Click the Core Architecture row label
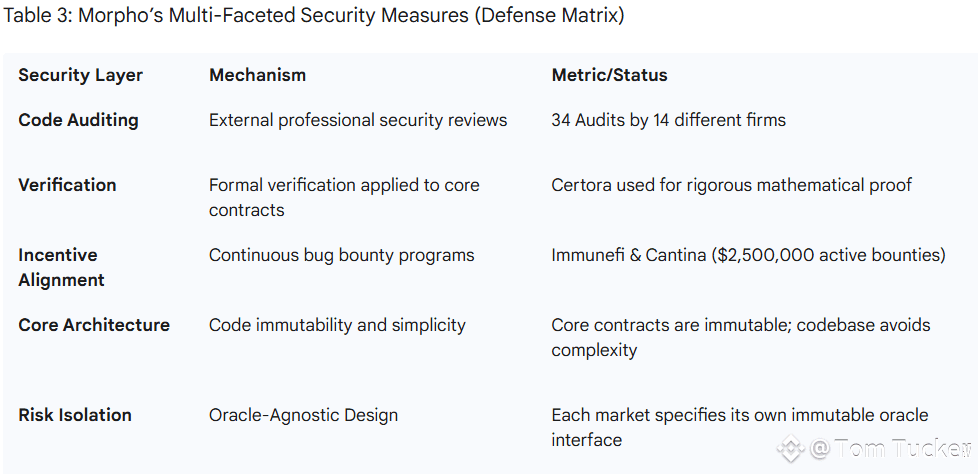The width and height of the screenshot is (978, 474). (94, 325)
